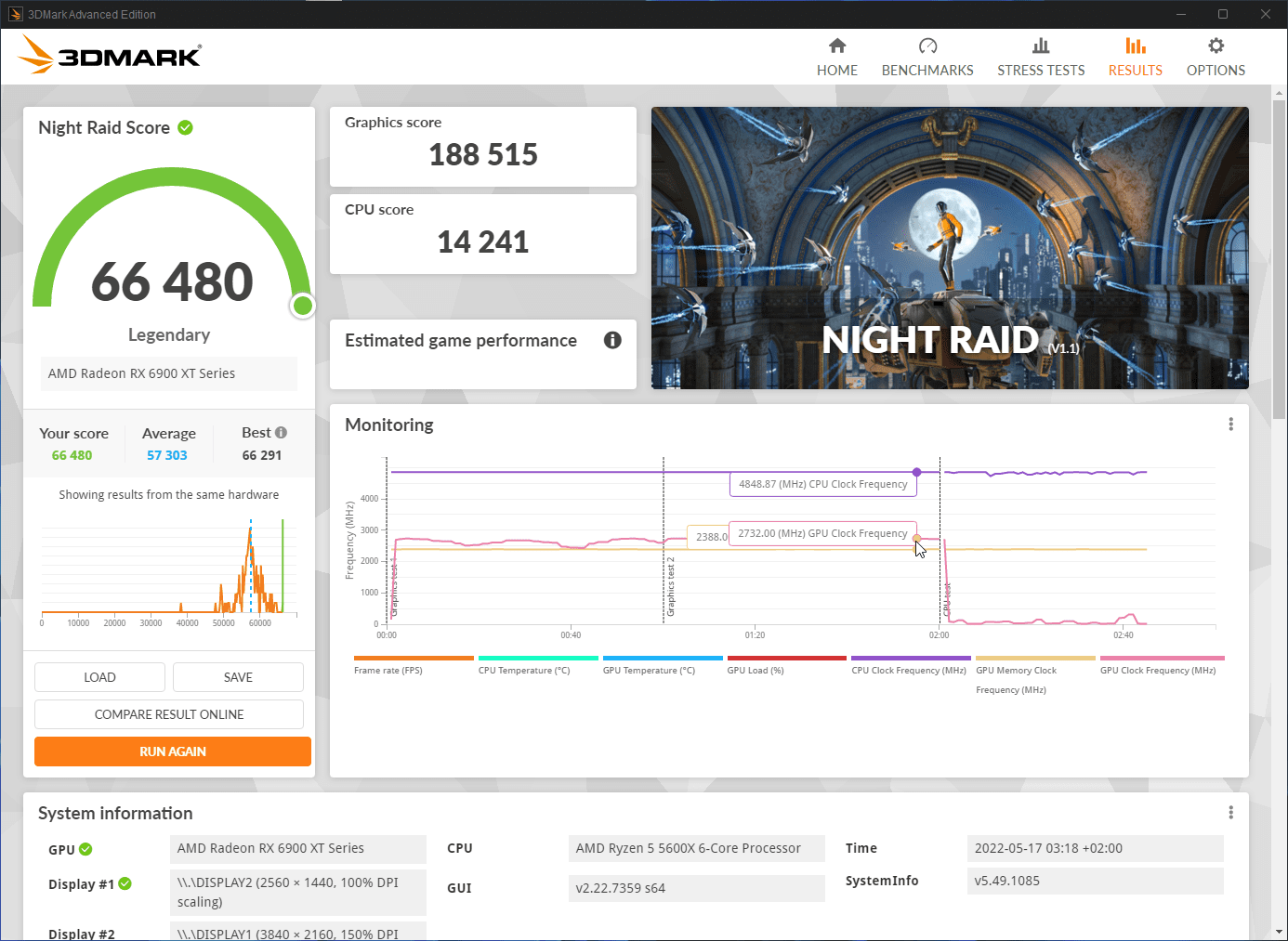Click COMPARE RESULT ONLINE
The width and height of the screenshot is (1288, 941).
tap(169, 714)
